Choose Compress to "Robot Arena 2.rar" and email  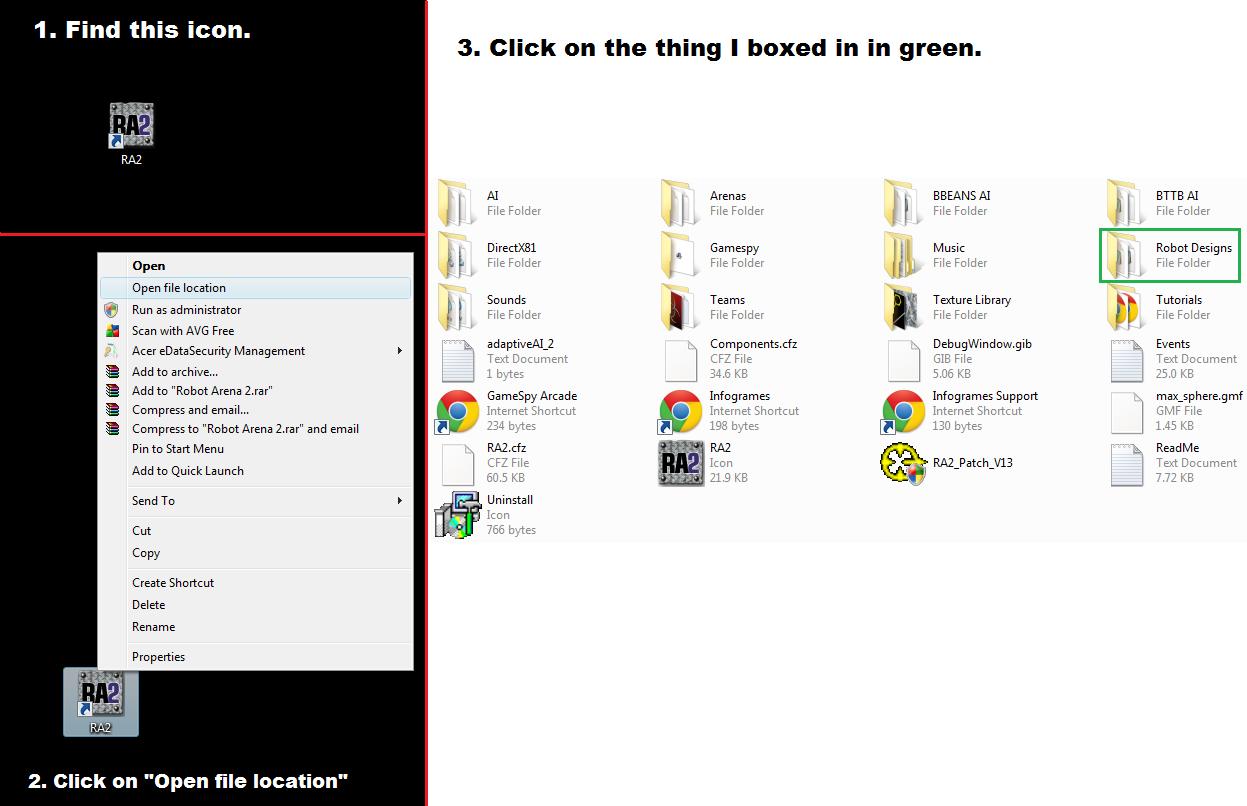click(255, 429)
